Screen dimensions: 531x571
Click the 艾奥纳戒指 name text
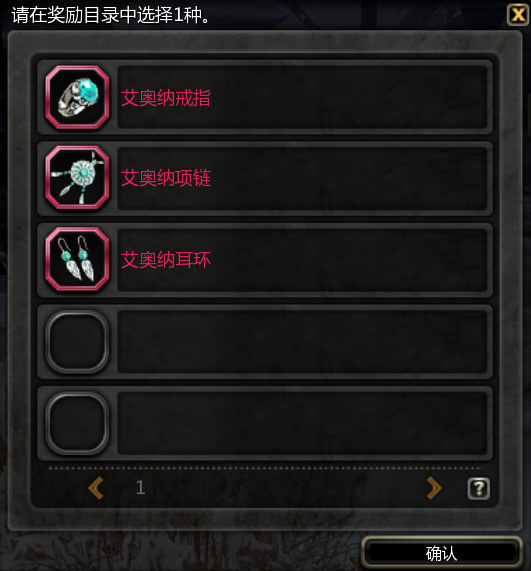[165, 98]
